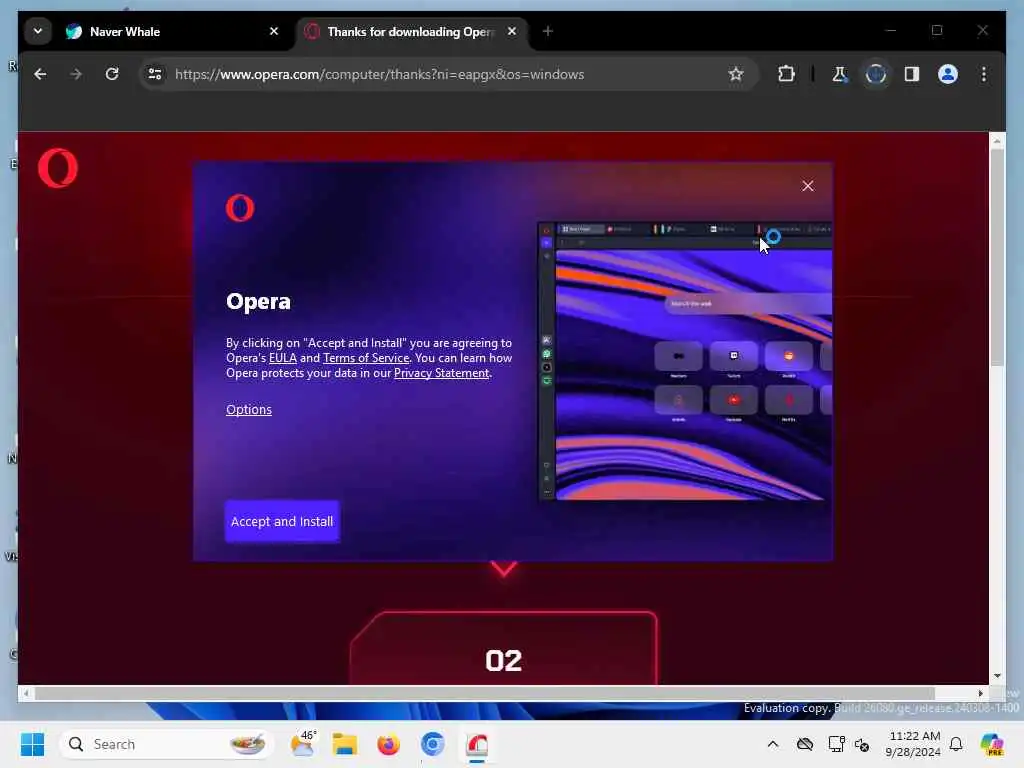This screenshot has height=768, width=1024.
Task: Open the blue Chromium browser taskbar icon
Action: (x=432, y=744)
